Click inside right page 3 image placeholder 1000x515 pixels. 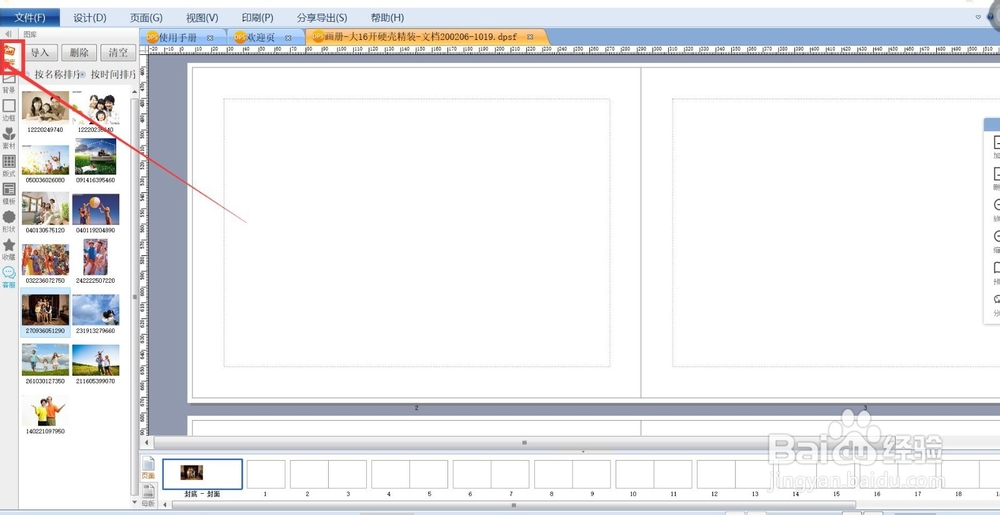pos(836,233)
